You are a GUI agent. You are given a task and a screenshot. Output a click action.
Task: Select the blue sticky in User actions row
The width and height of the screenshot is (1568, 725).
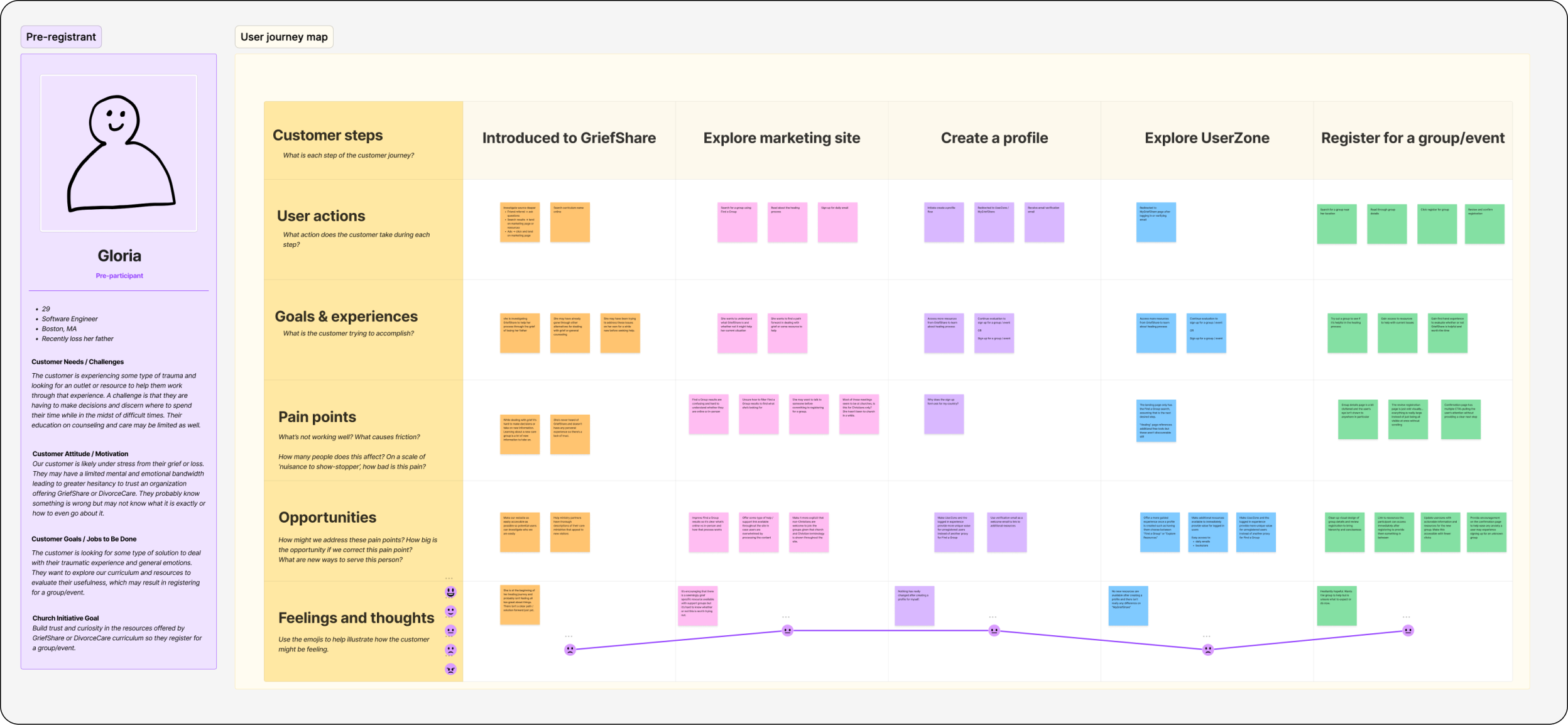point(1156,222)
